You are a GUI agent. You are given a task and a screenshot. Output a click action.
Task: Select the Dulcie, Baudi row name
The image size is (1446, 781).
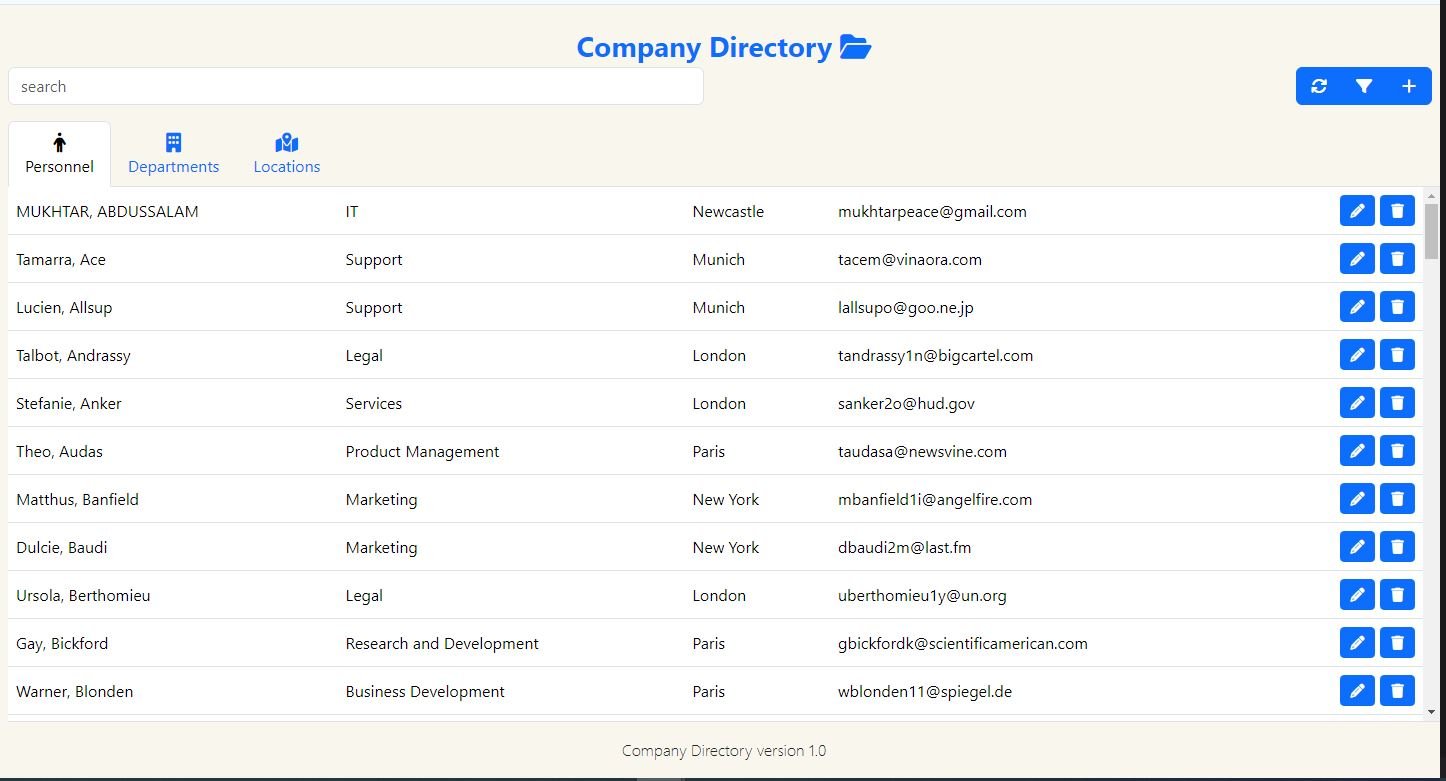tap(62, 547)
